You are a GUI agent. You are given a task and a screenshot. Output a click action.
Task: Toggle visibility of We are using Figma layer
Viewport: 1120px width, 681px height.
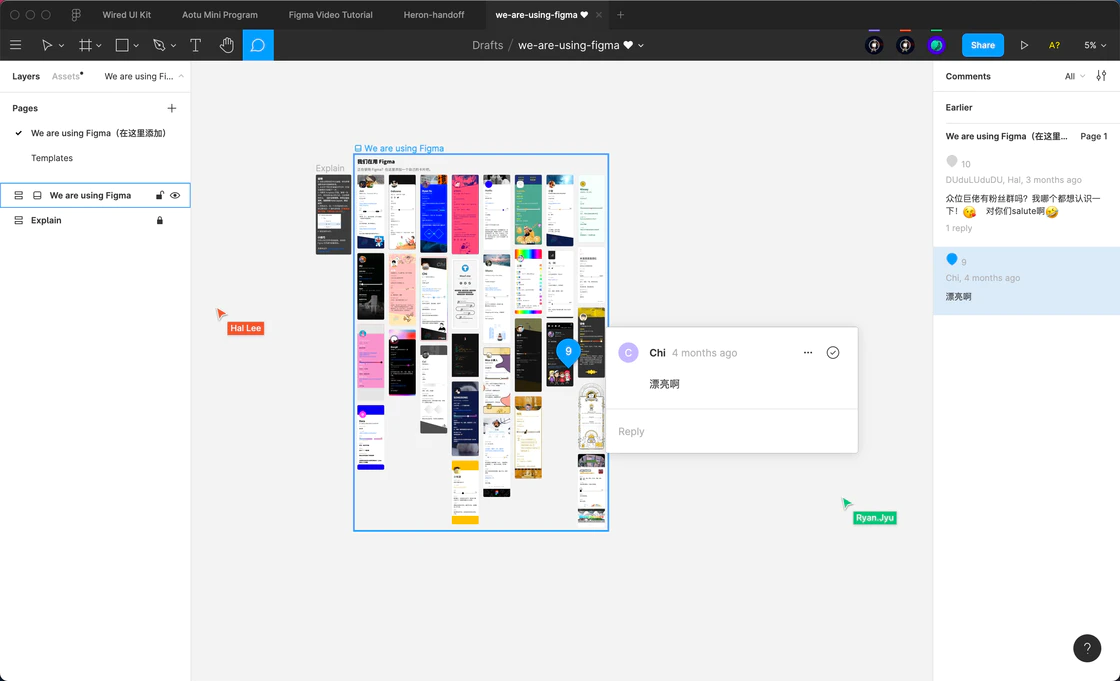point(175,195)
